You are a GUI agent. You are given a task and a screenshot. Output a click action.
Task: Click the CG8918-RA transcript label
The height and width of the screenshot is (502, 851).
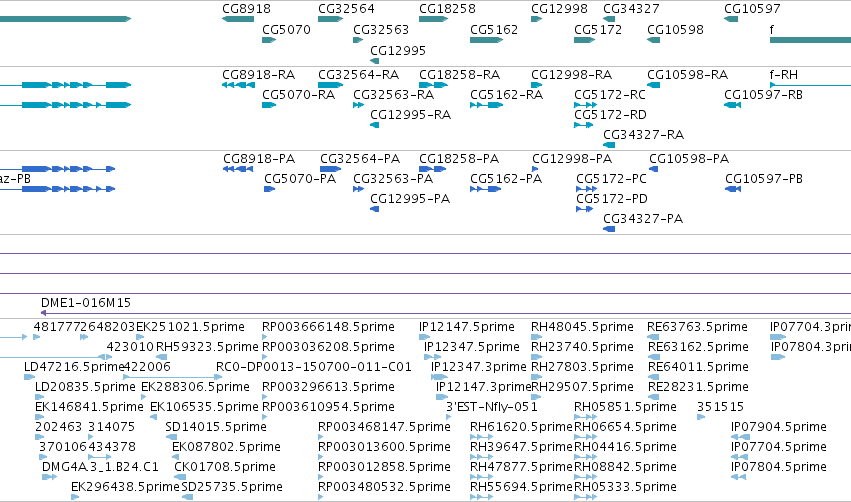(258, 74)
